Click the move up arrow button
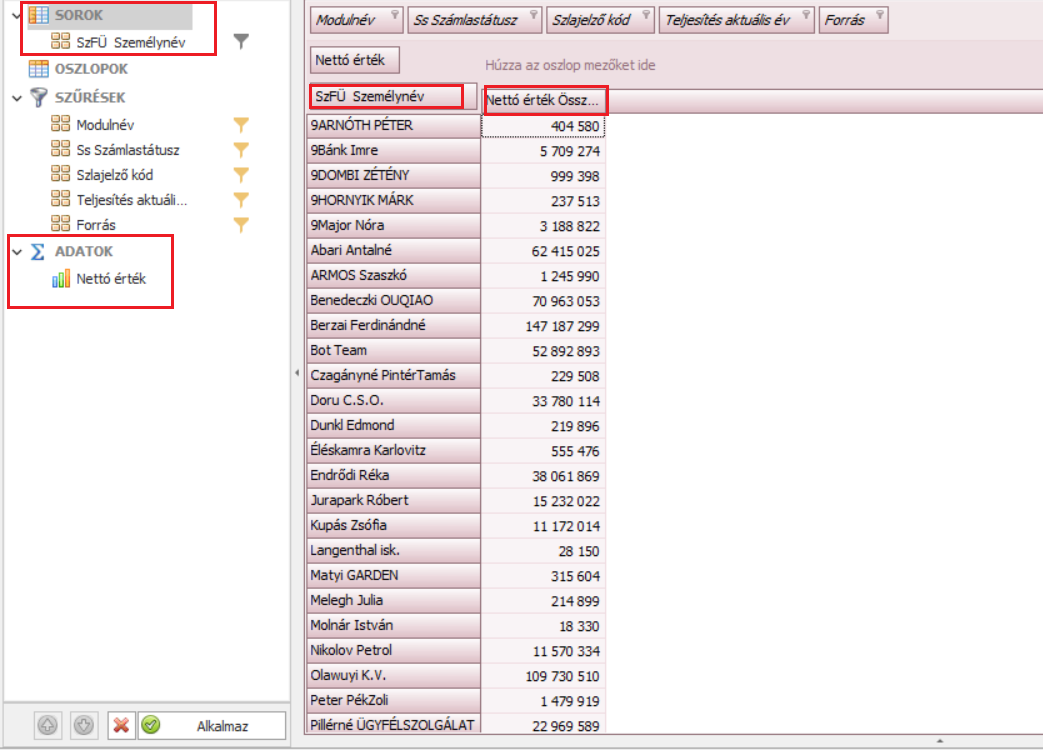Screen dimensions: 1043x750 pos(46,726)
